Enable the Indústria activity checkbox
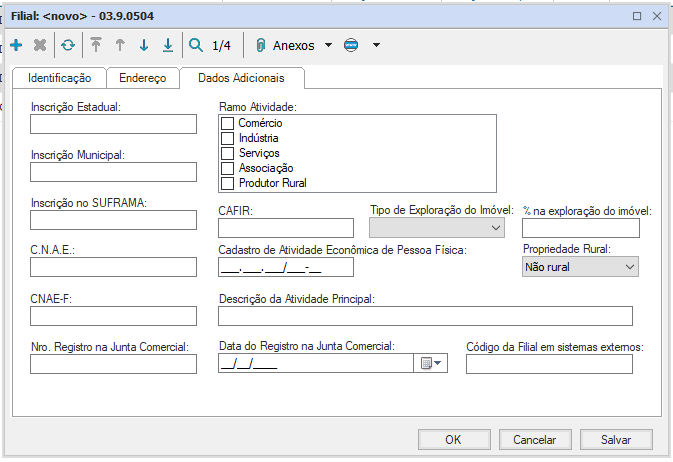 228,138
